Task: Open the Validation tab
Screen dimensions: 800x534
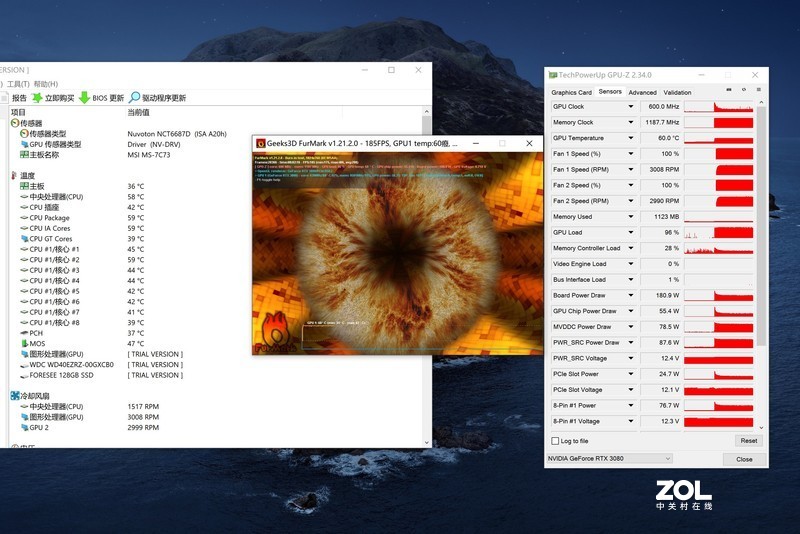Action: click(677, 92)
